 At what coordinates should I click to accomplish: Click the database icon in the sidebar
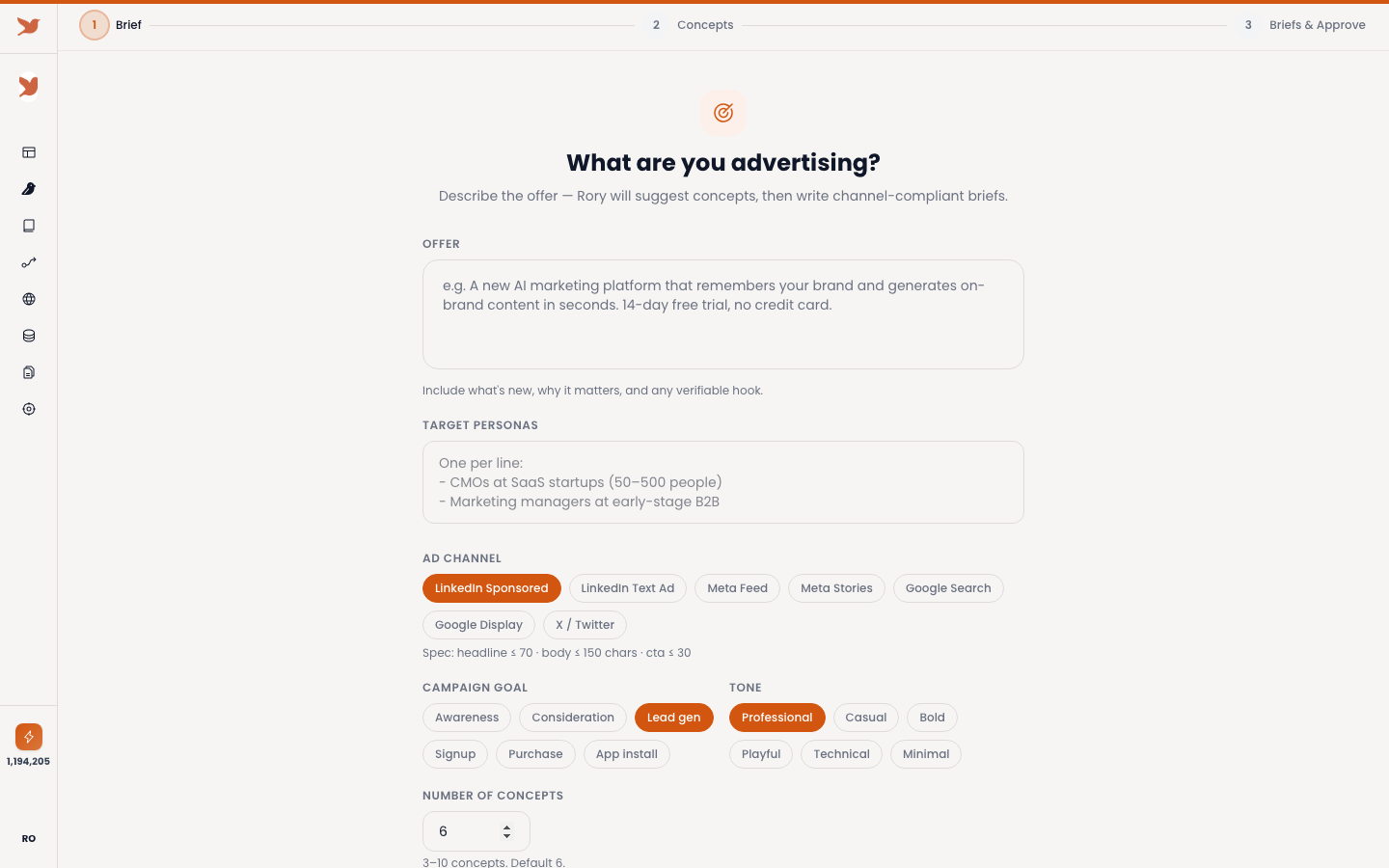pyautogui.click(x=28, y=336)
